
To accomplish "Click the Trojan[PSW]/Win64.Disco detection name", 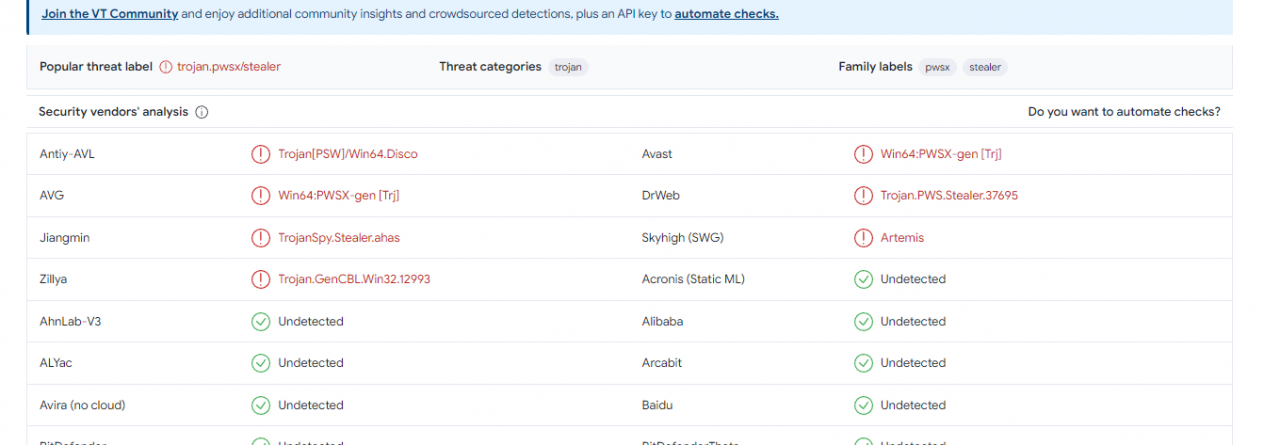I will click(348, 154).
